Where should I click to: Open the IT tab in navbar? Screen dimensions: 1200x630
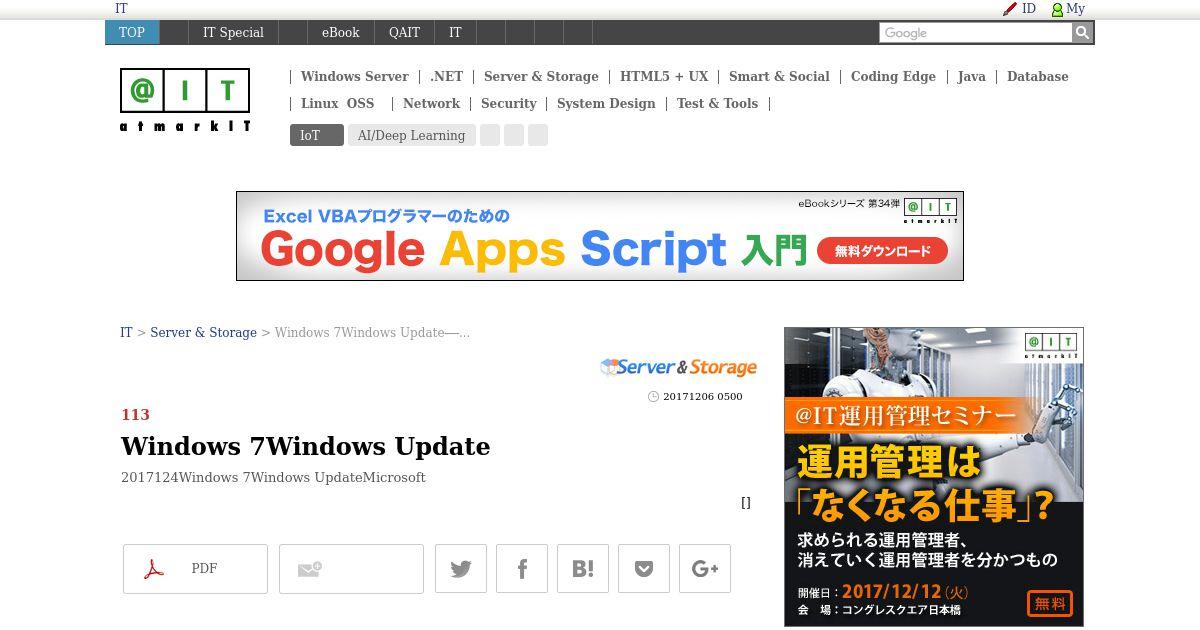[x=455, y=32]
